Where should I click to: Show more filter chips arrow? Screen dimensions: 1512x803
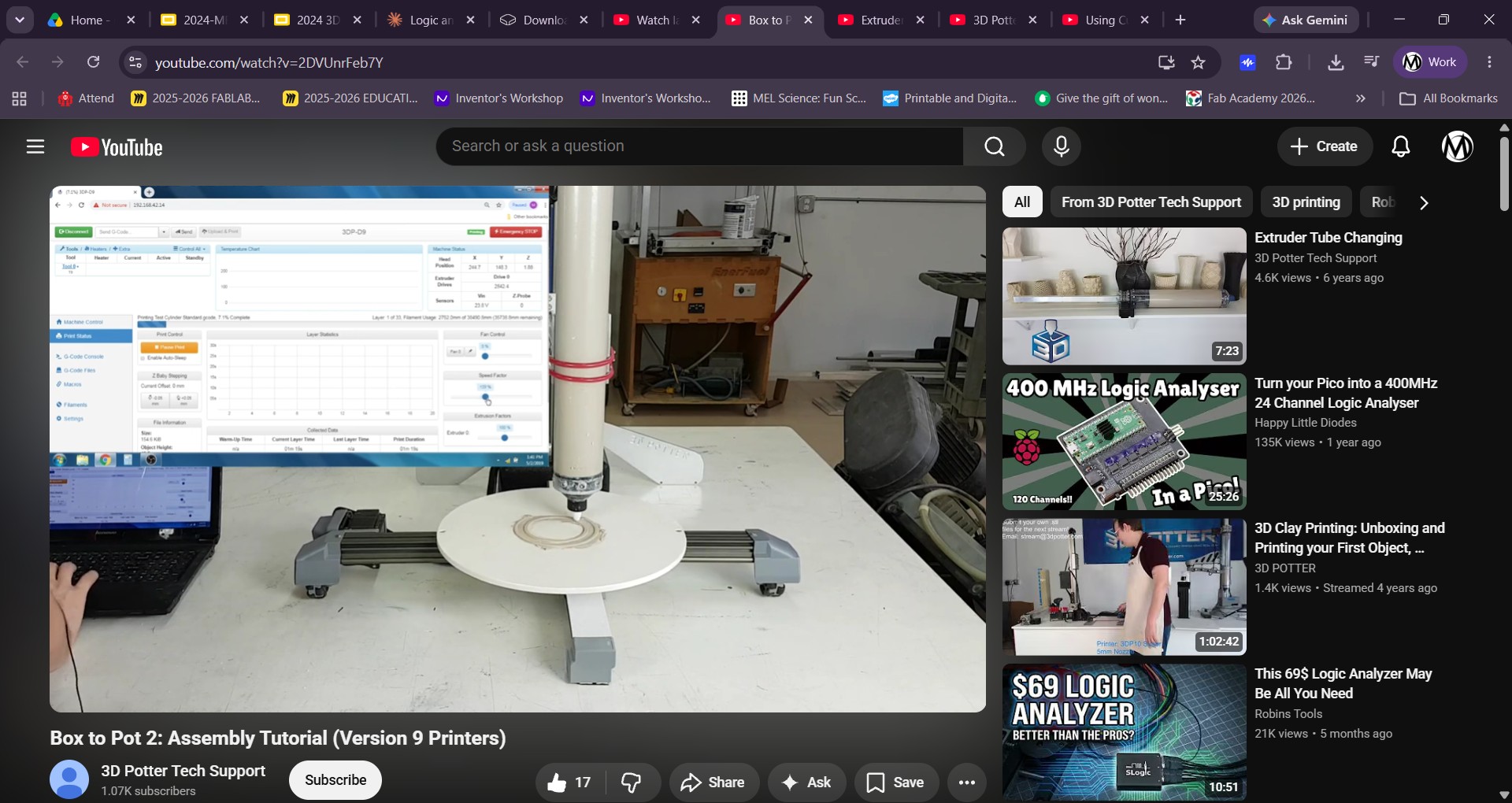click(x=1423, y=203)
